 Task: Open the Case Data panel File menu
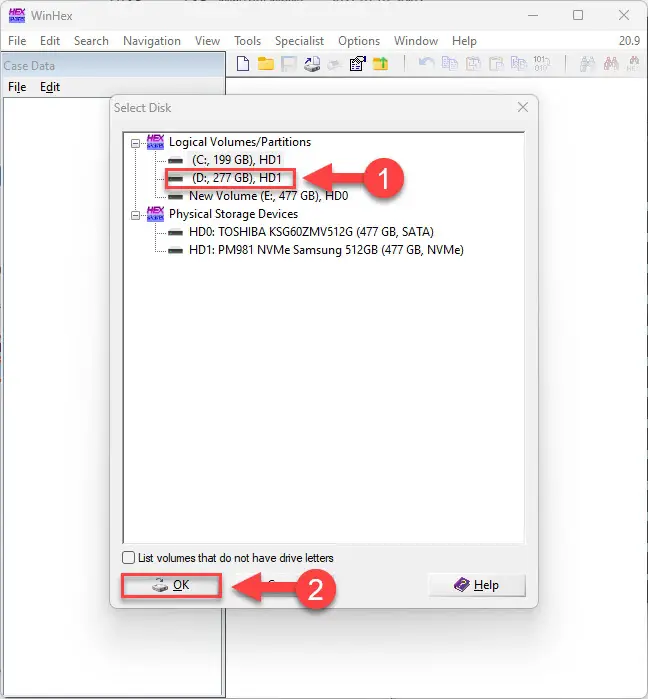point(17,87)
